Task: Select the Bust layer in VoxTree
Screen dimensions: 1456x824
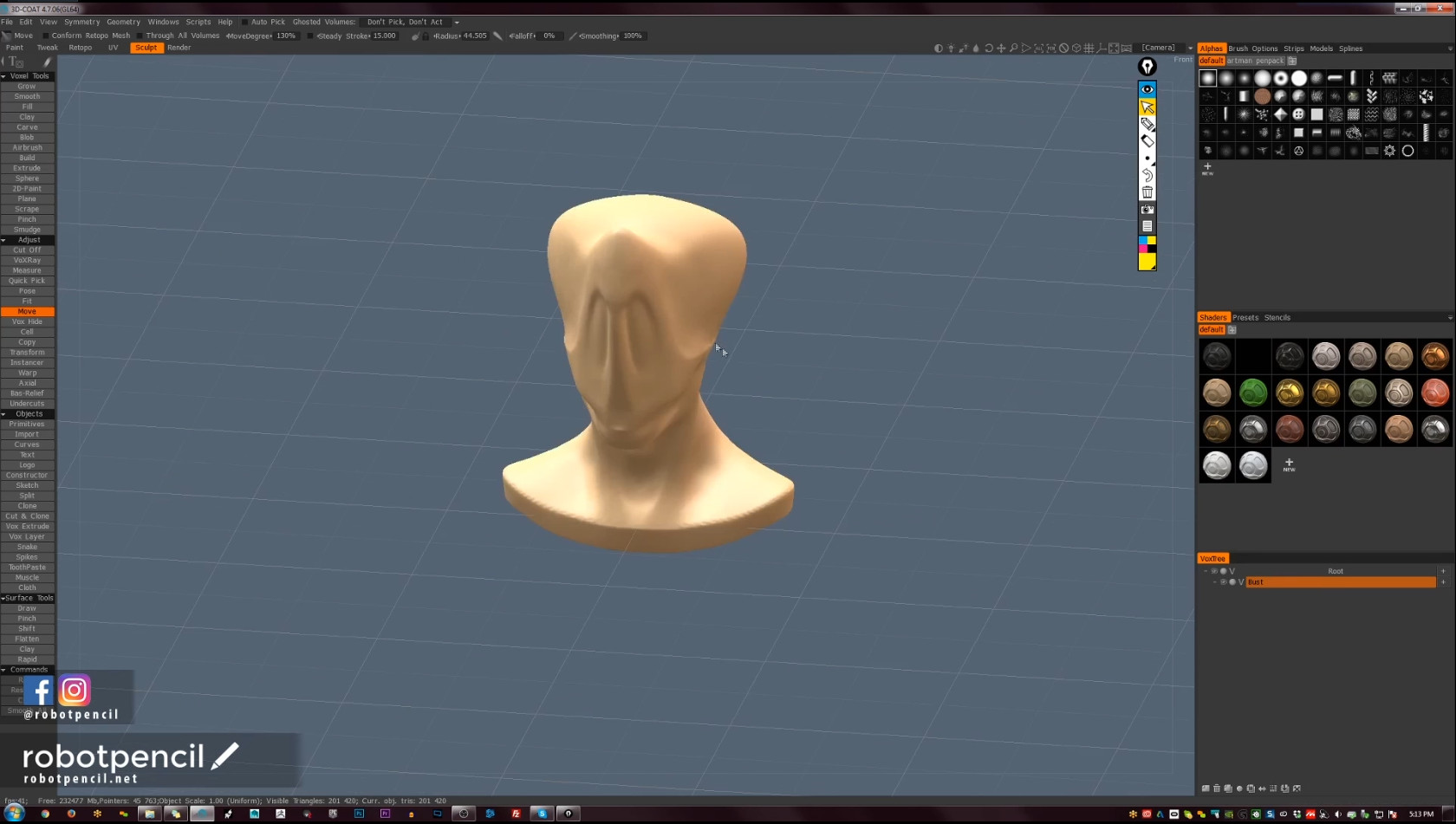Action: (x=1341, y=582)
